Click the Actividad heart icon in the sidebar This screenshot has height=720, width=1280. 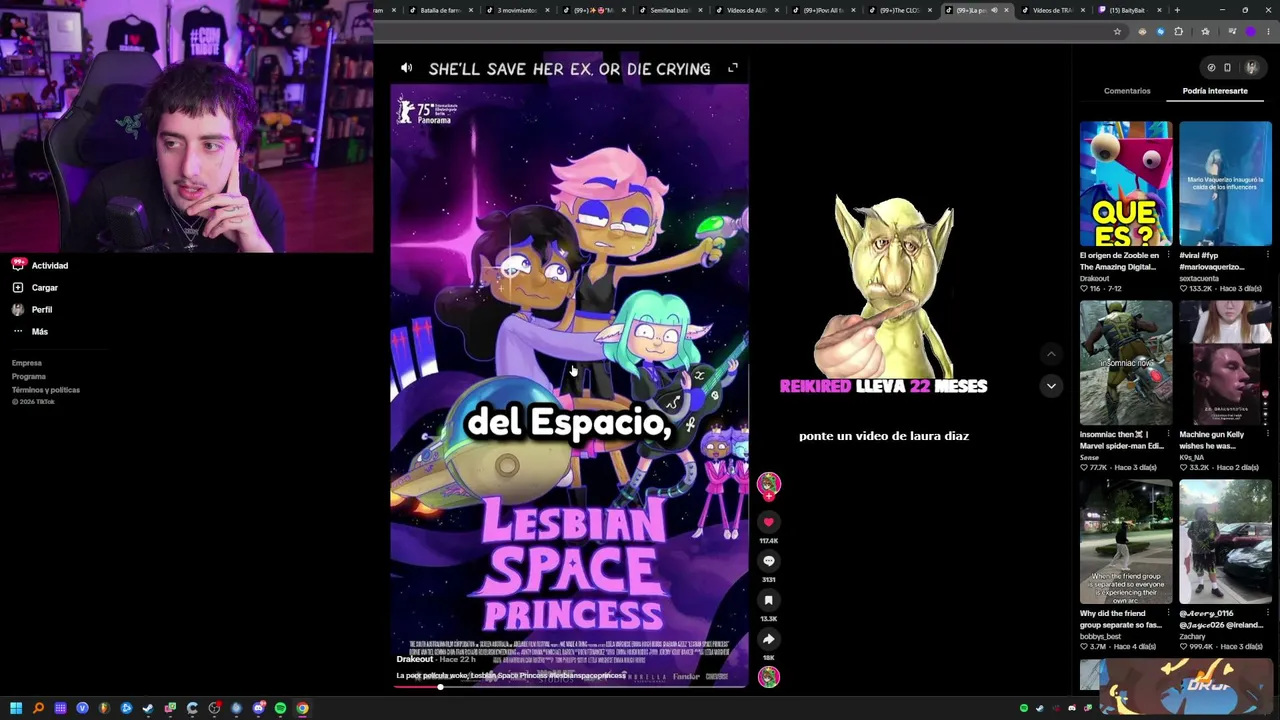[x=18, y=265]
